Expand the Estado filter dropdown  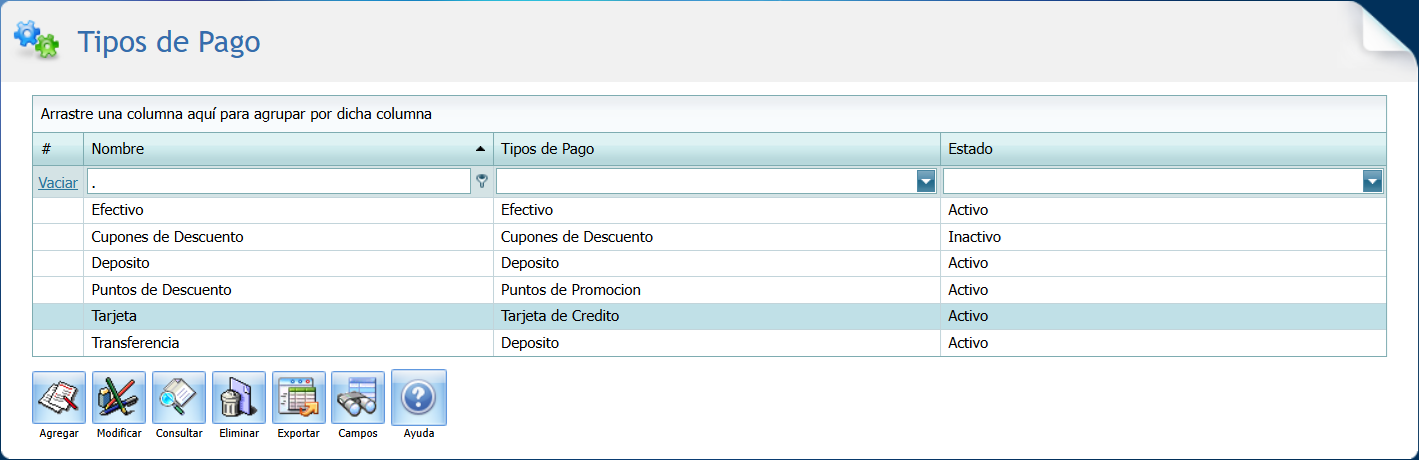click(1373, 181)
